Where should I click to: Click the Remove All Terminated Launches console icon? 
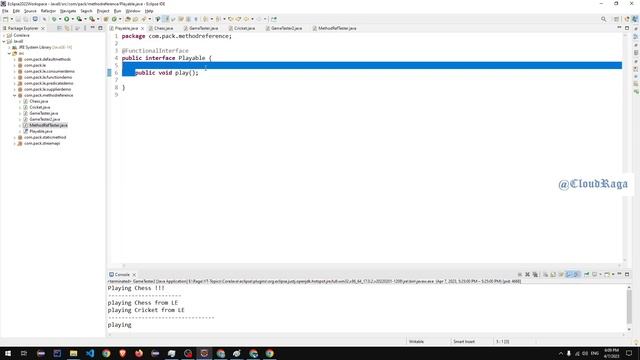click(x=535, y=274)
